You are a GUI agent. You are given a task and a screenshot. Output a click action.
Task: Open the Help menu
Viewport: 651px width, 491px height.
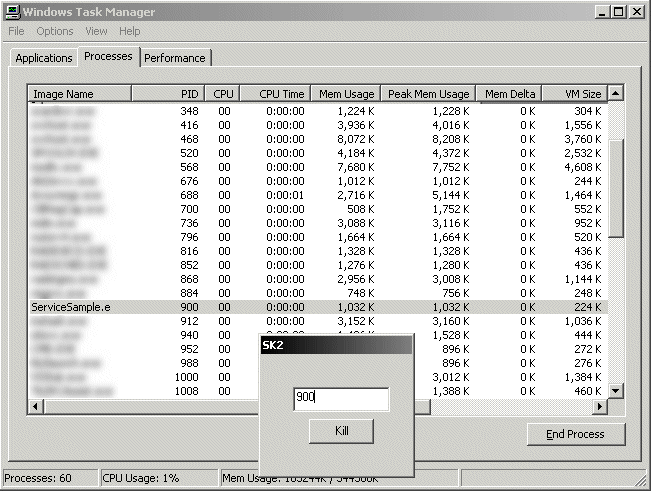pyautogui.click(x=130, y=32)
